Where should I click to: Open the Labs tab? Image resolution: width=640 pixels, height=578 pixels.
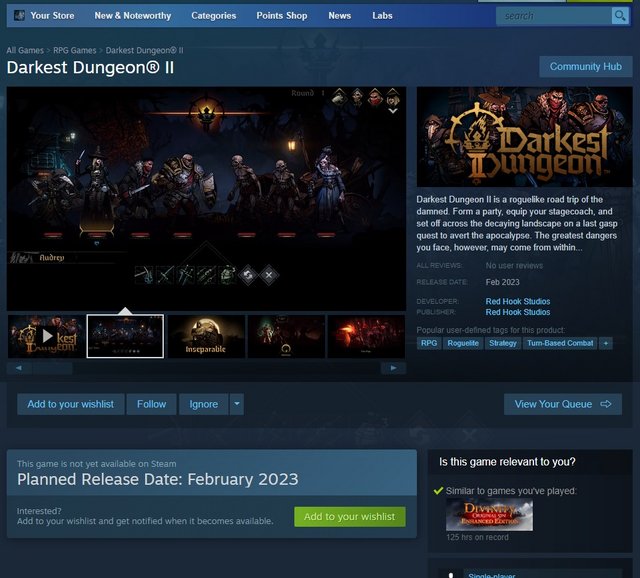pyautogui.click(x=382, y=16)
